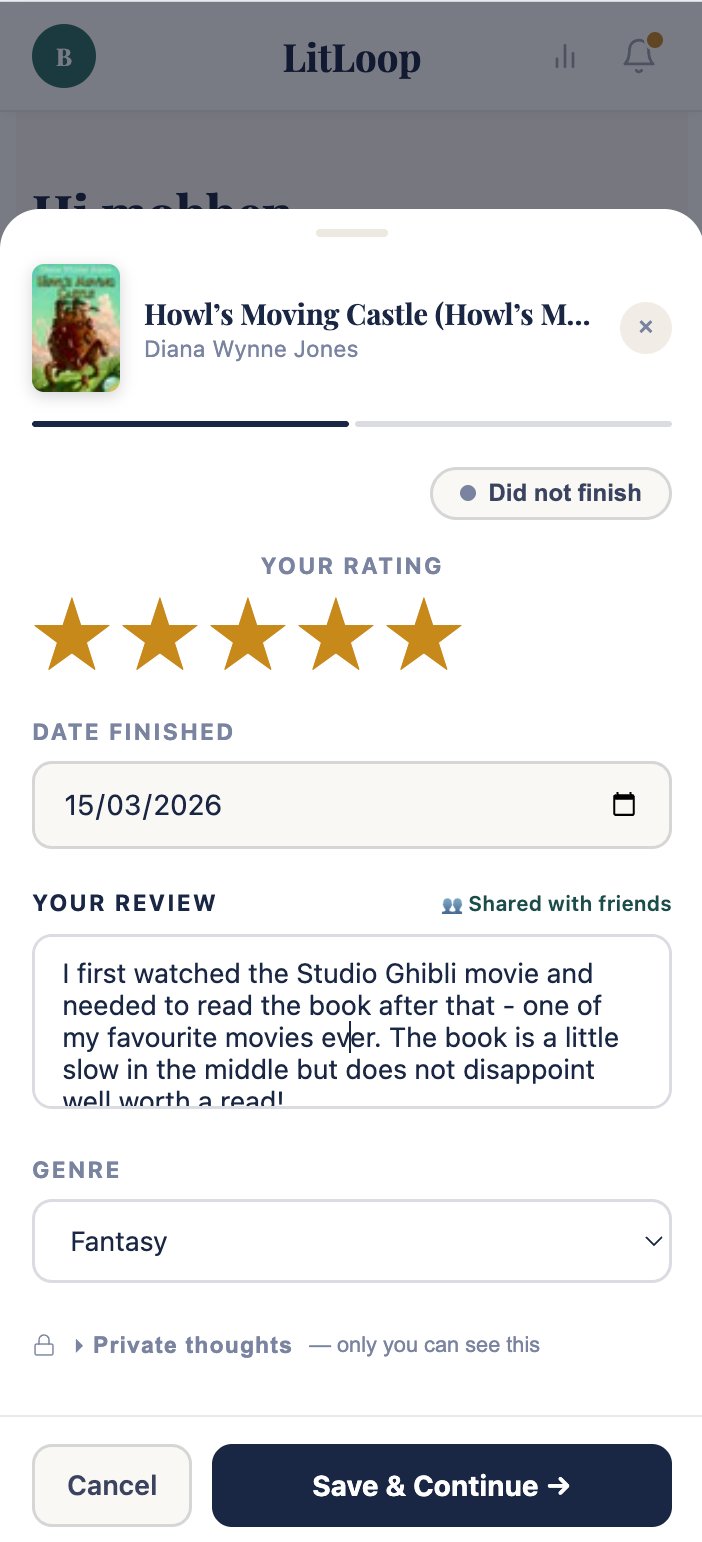Viewport: 702px width, 1542px height.
Task: Expand the Private thoughts section
Action: (192, 1344)
